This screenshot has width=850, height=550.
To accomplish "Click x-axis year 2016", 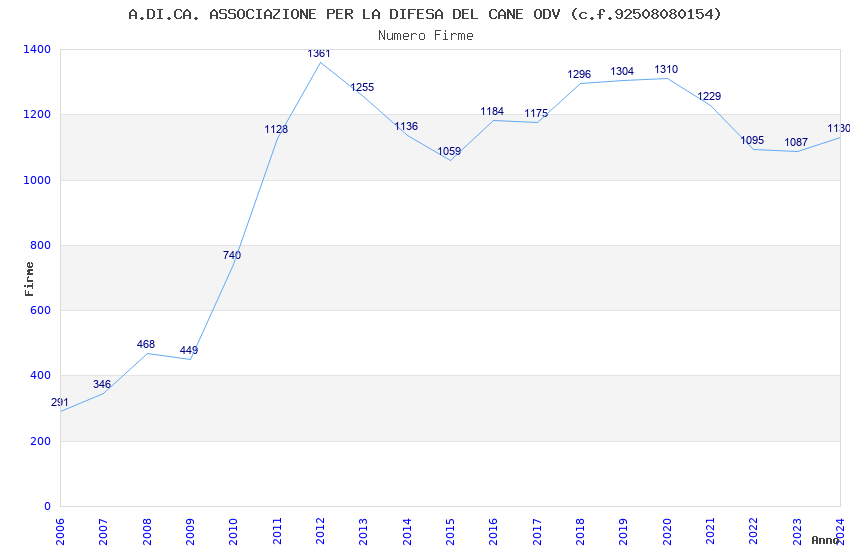I will 494,531.
